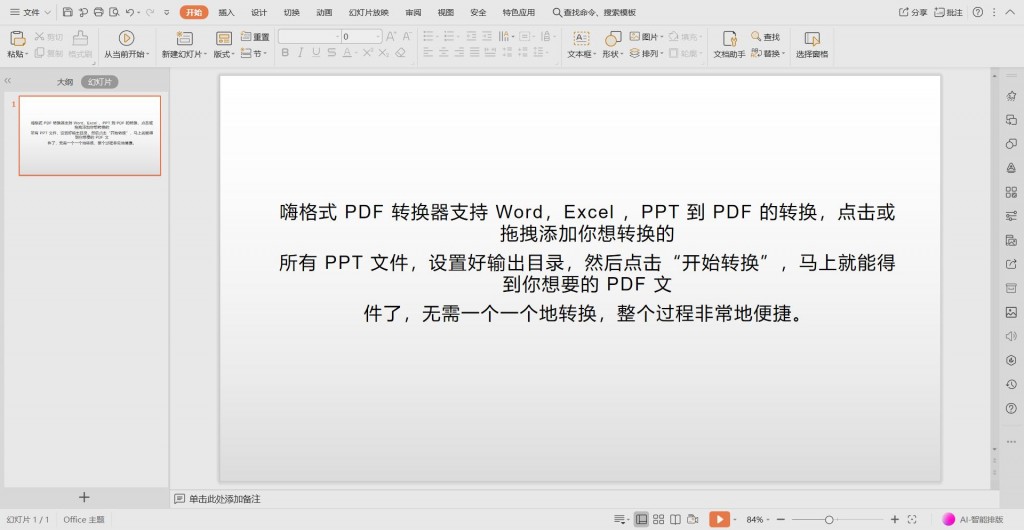Click AI smart layout (AI-智能排版) button
Viewport: 1024px width, 530px height.
972,520
